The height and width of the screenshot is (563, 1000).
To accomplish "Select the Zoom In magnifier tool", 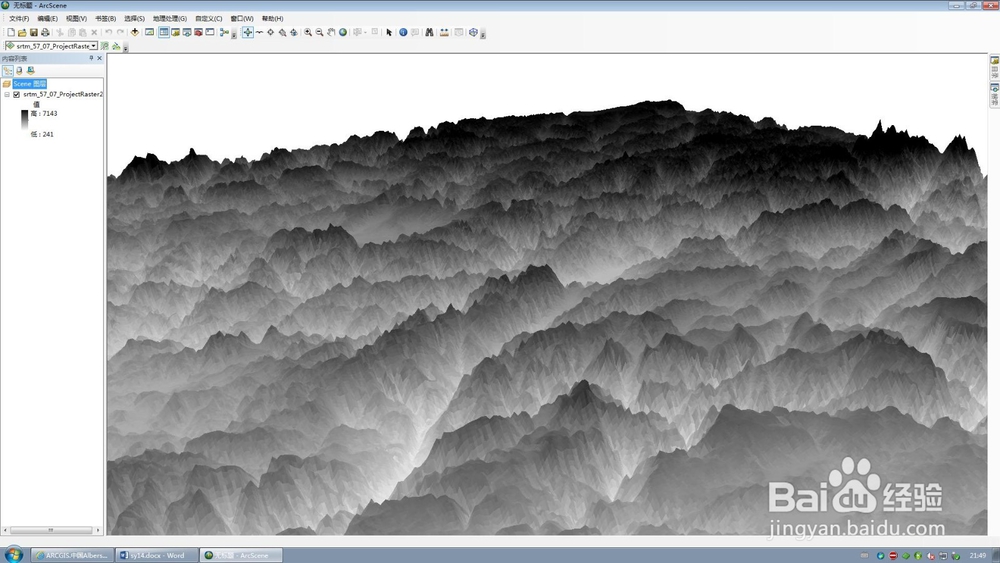I will coord(307,32).
